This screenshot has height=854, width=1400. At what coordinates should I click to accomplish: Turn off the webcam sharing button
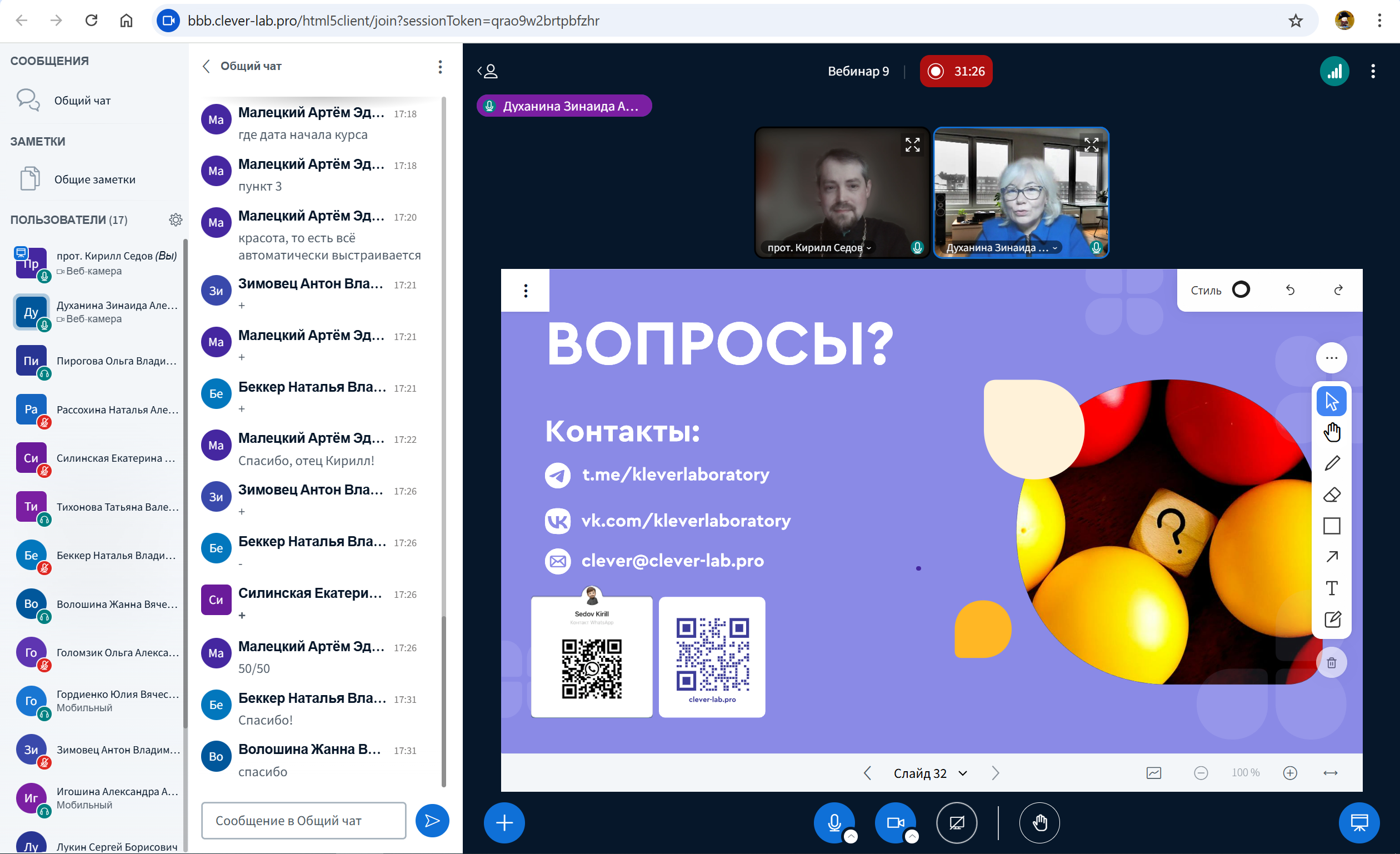(895, 822)
